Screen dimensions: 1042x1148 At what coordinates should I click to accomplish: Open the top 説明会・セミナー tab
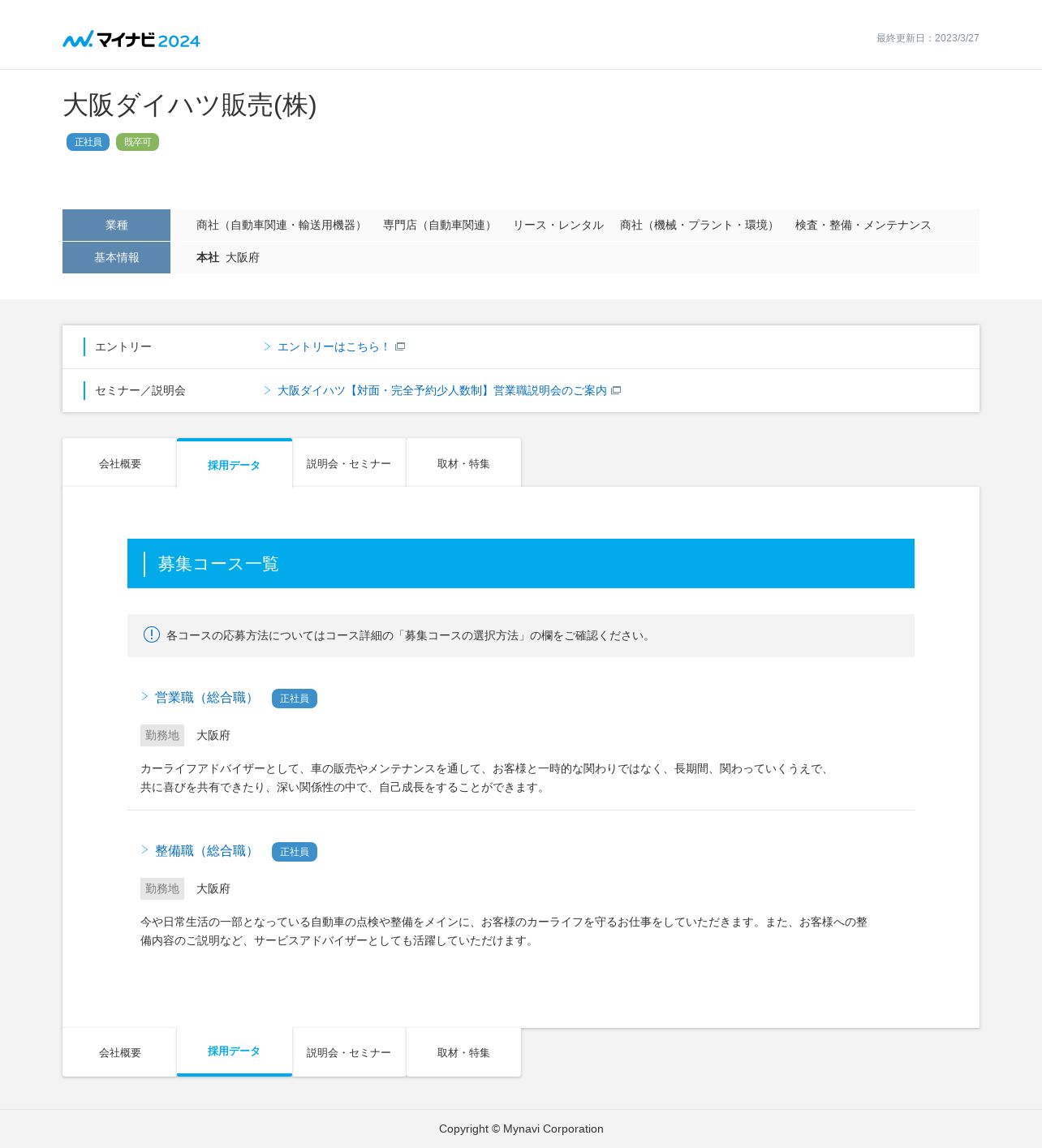pos(349,463)
